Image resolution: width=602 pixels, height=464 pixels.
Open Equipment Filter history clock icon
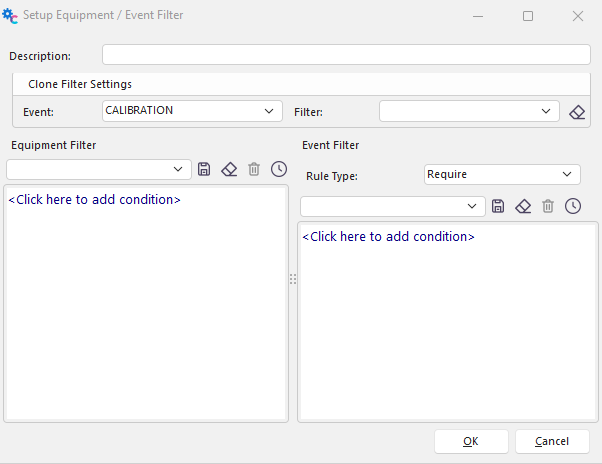[279, 169]
